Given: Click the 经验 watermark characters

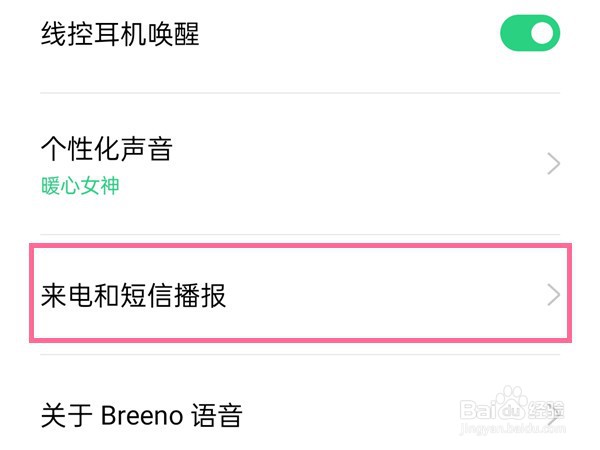Looking at the screenshot, I should [x=548, y=412].
